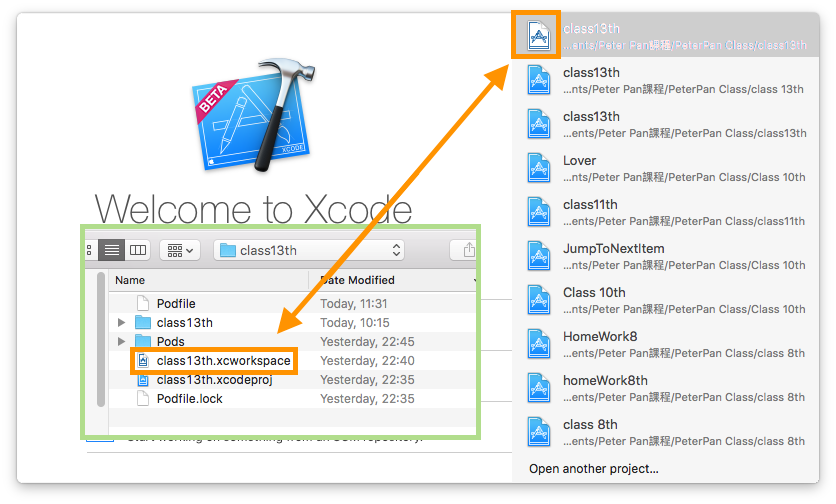Click the HomeWork8 project file icon
This screenshot has width=836, height=504.
pos(538,344)
